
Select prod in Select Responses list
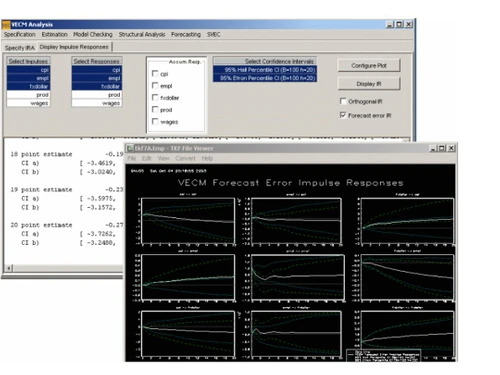coord(97,95)
